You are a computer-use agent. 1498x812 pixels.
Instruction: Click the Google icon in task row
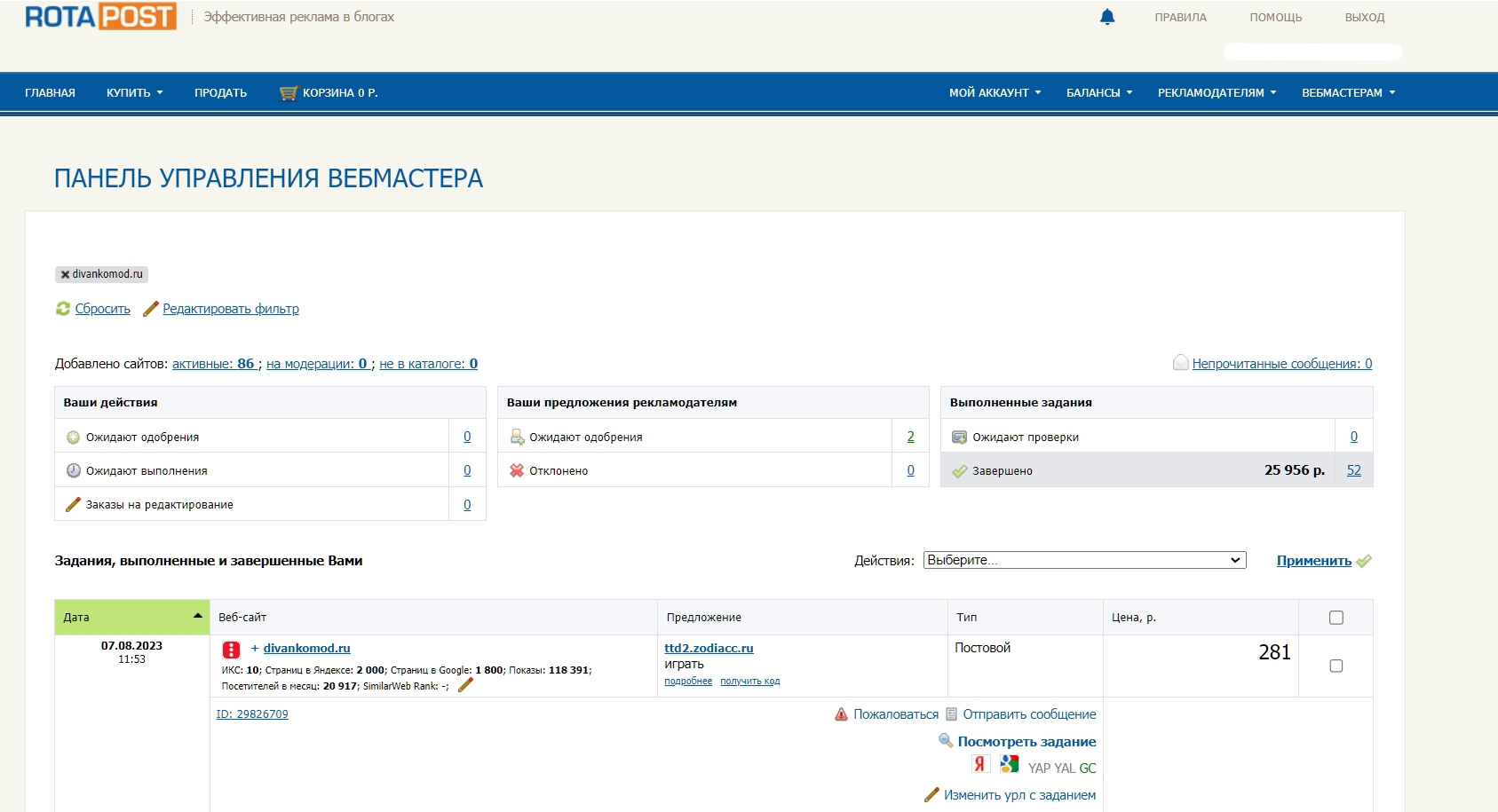[x=1009, y=764]
